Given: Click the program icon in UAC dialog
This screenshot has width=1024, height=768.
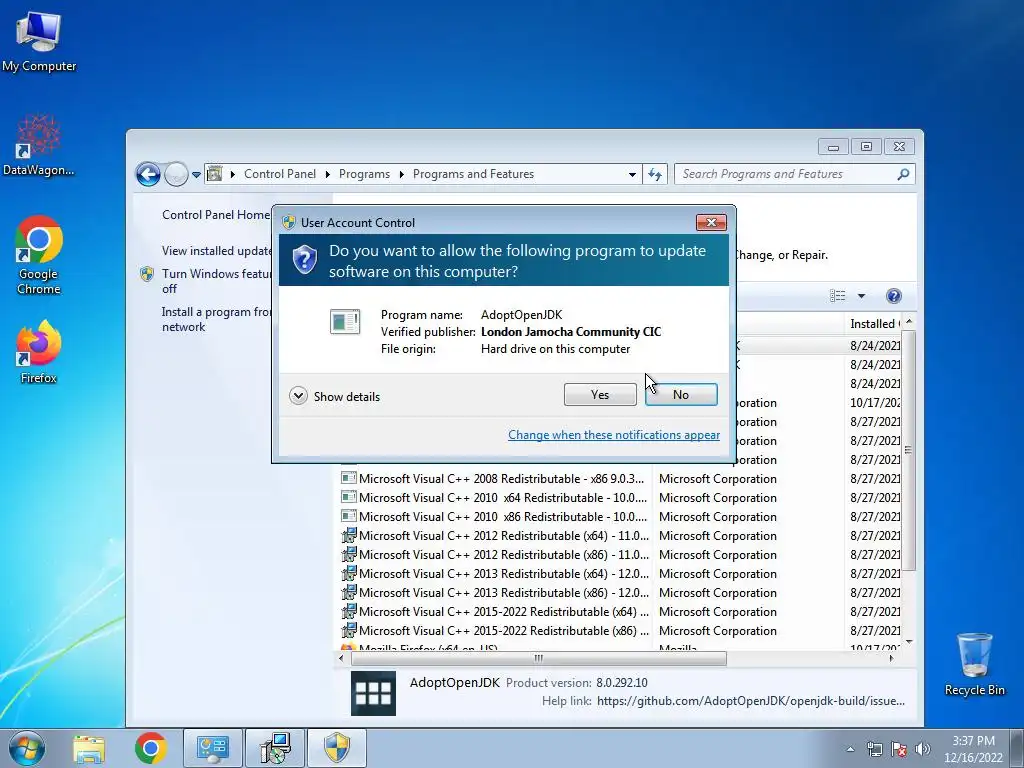Looking at the screenshot, I should point(345,322).
